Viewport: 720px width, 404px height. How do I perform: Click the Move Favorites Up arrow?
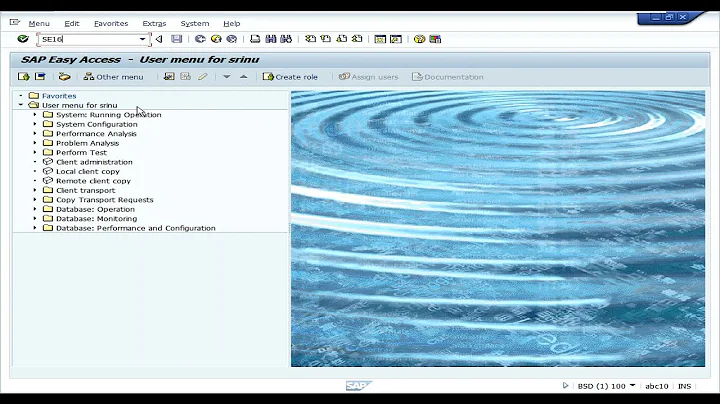(x=243, y=77)
